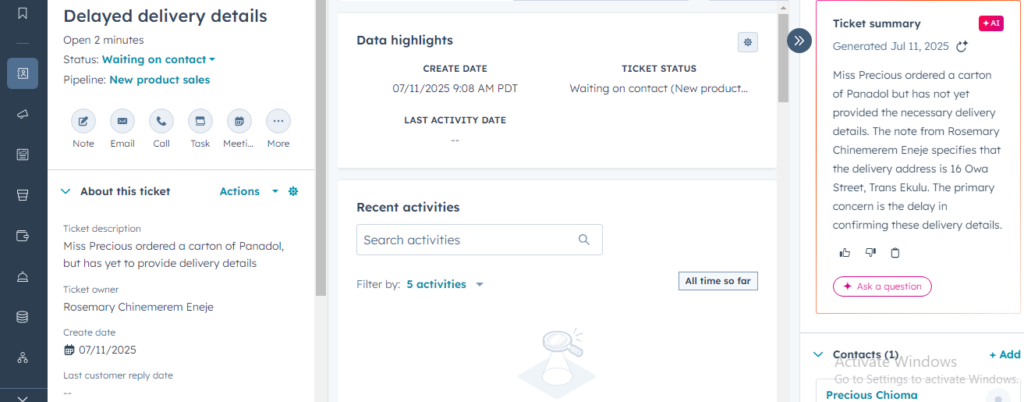Click the search magnifier icon

pyautogui.click(x=584, y=240)
